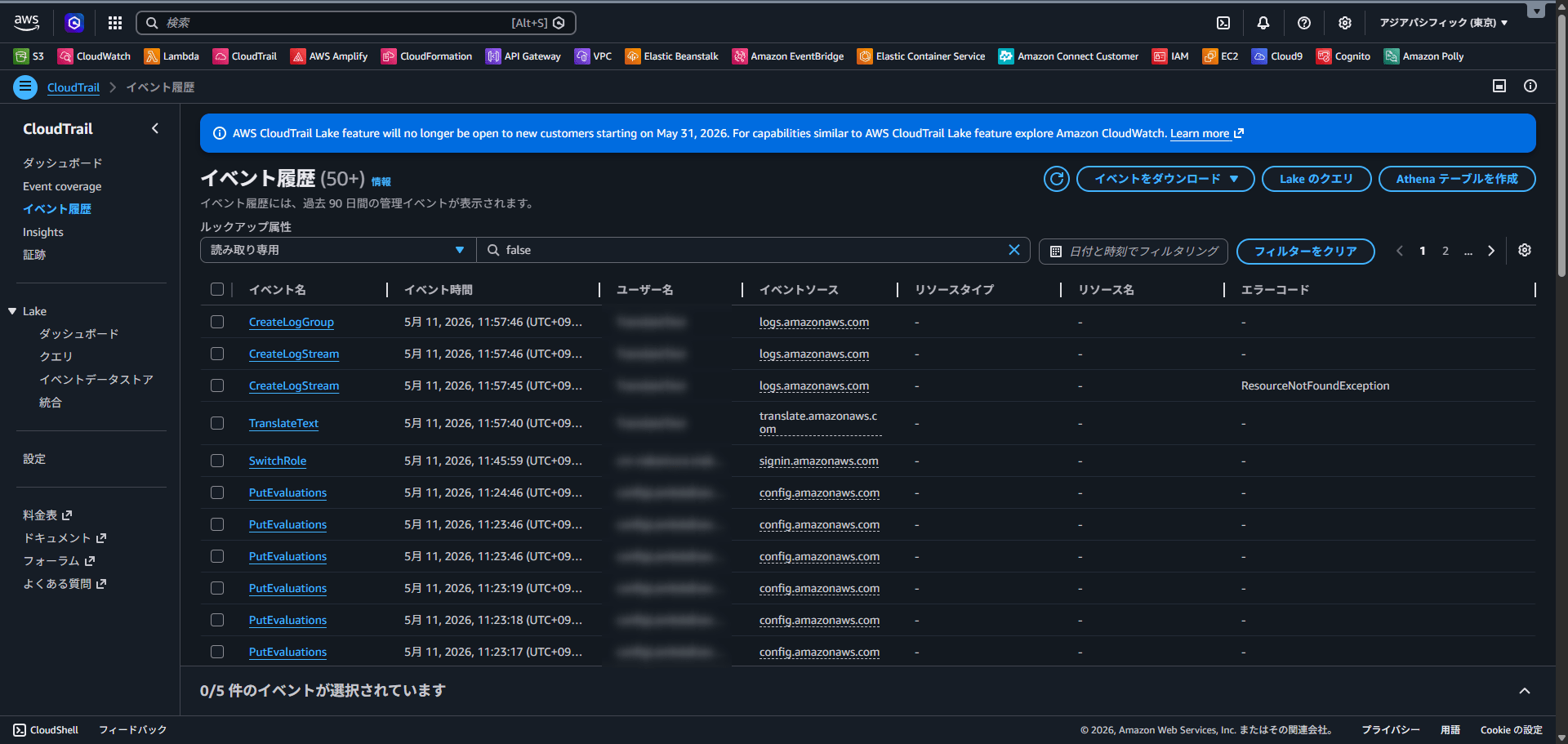Open the help question mark menu

pos(1304,23)
